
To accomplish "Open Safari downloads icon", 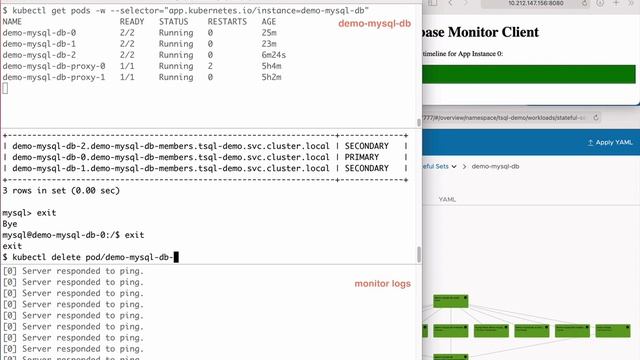I will (600, 3).
